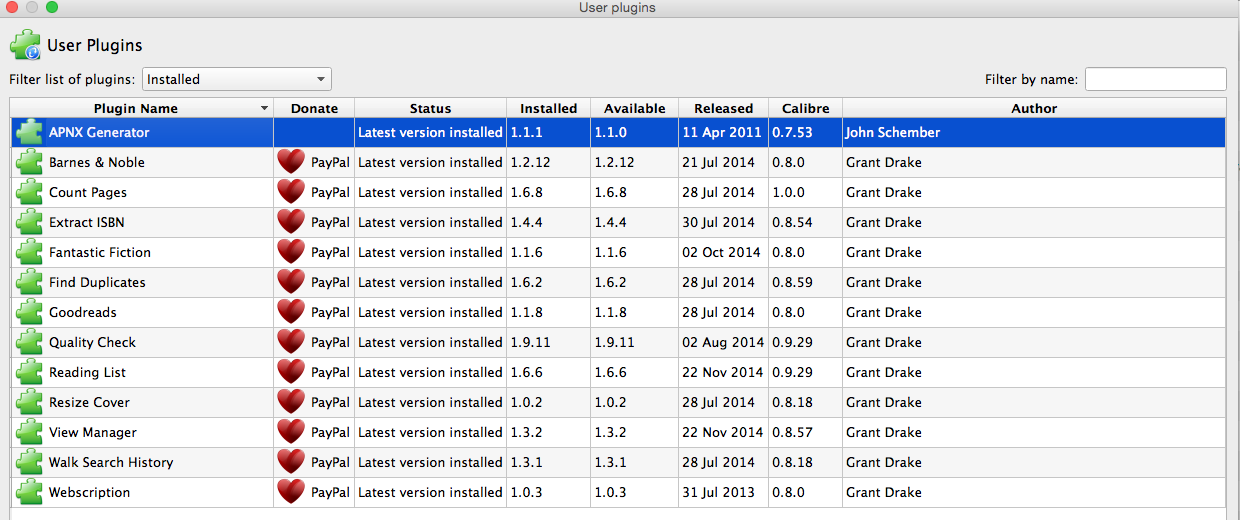The image size is (1240, 520).
Task: Click the PayPal link for Reading List
Action: coord(330,372)
